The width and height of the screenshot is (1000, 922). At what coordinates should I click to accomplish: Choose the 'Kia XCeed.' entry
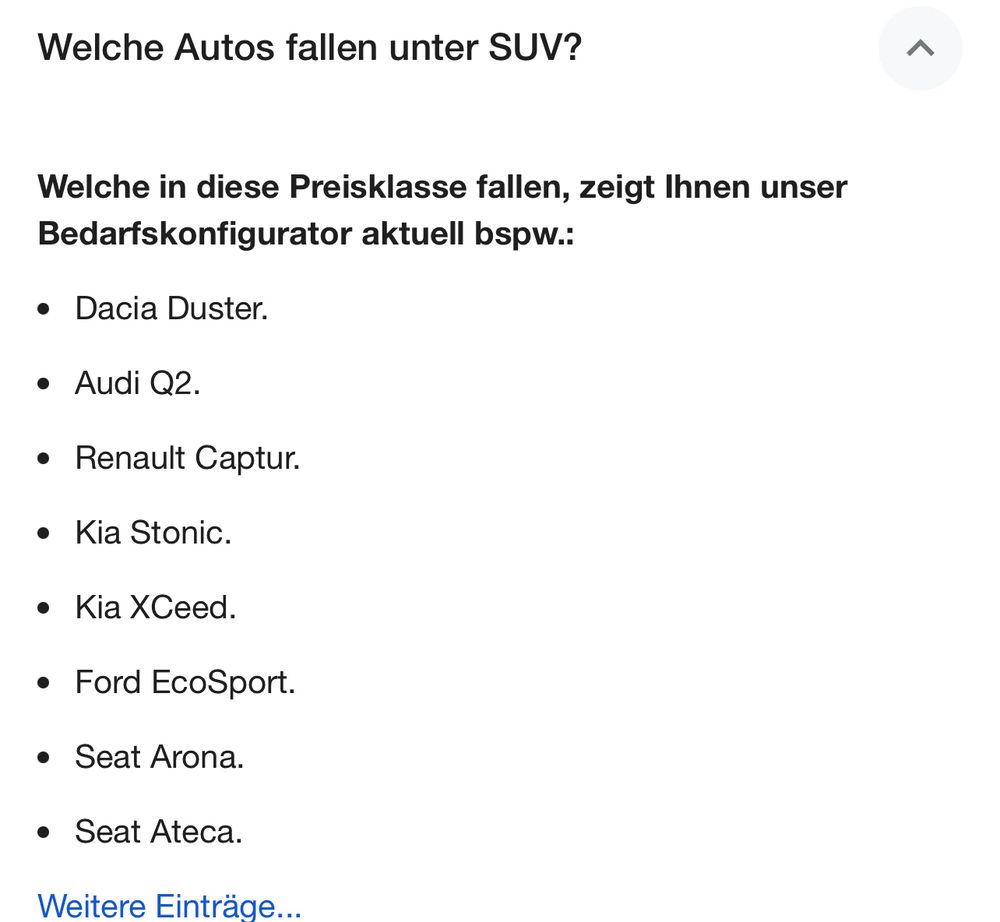pos(156,607)
